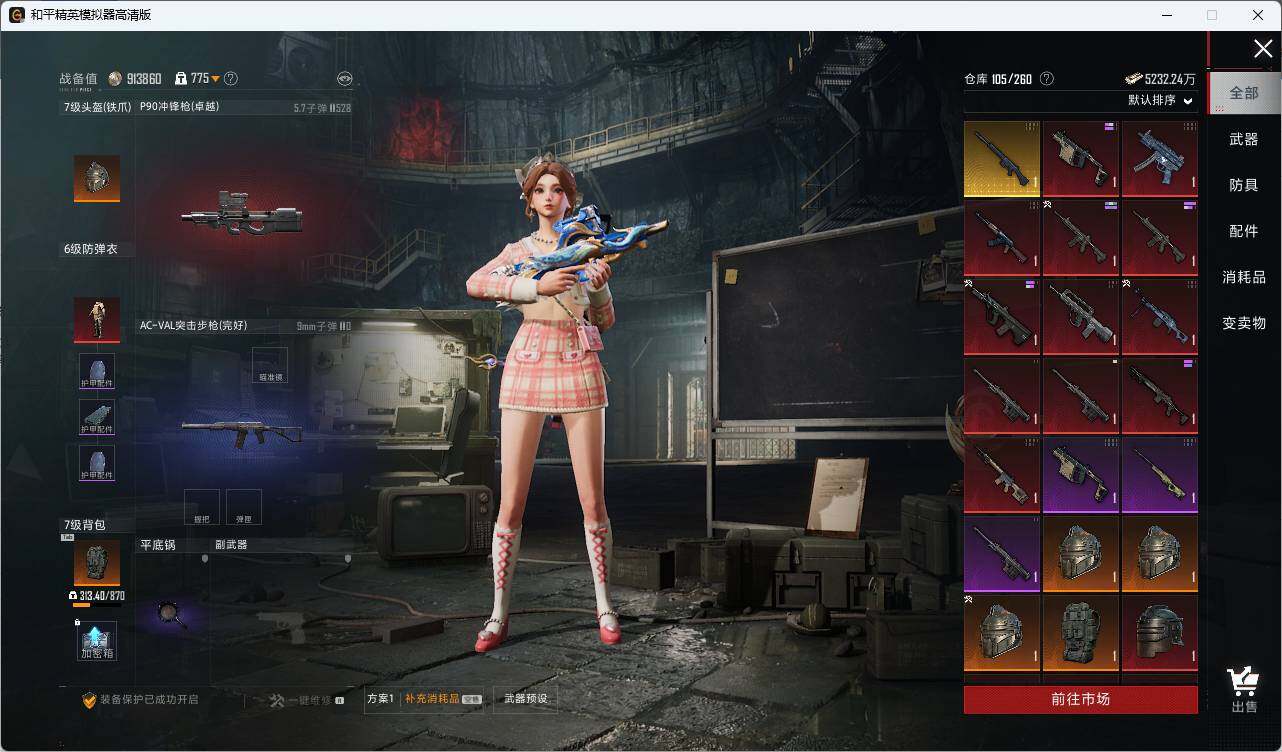Open the 6级防弹衣 body armor slot
1282x752 pixels.
point(97,320)
